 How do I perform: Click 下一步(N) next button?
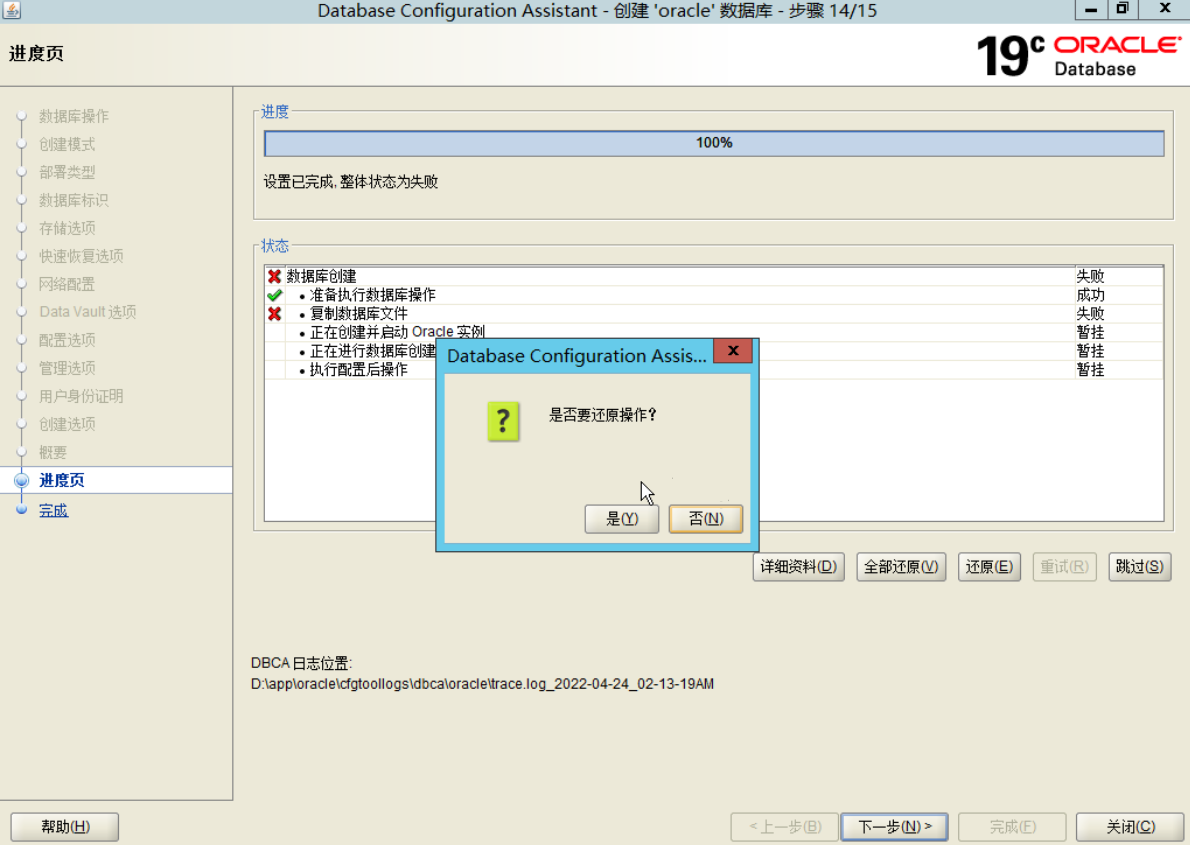point(895,827)
